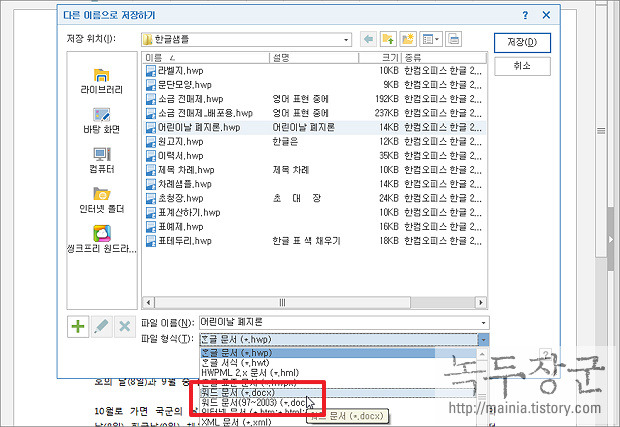This screenshot has height=427, width=620.
Task: Click the 파일 이름 input field
Action: coord(344,323)
